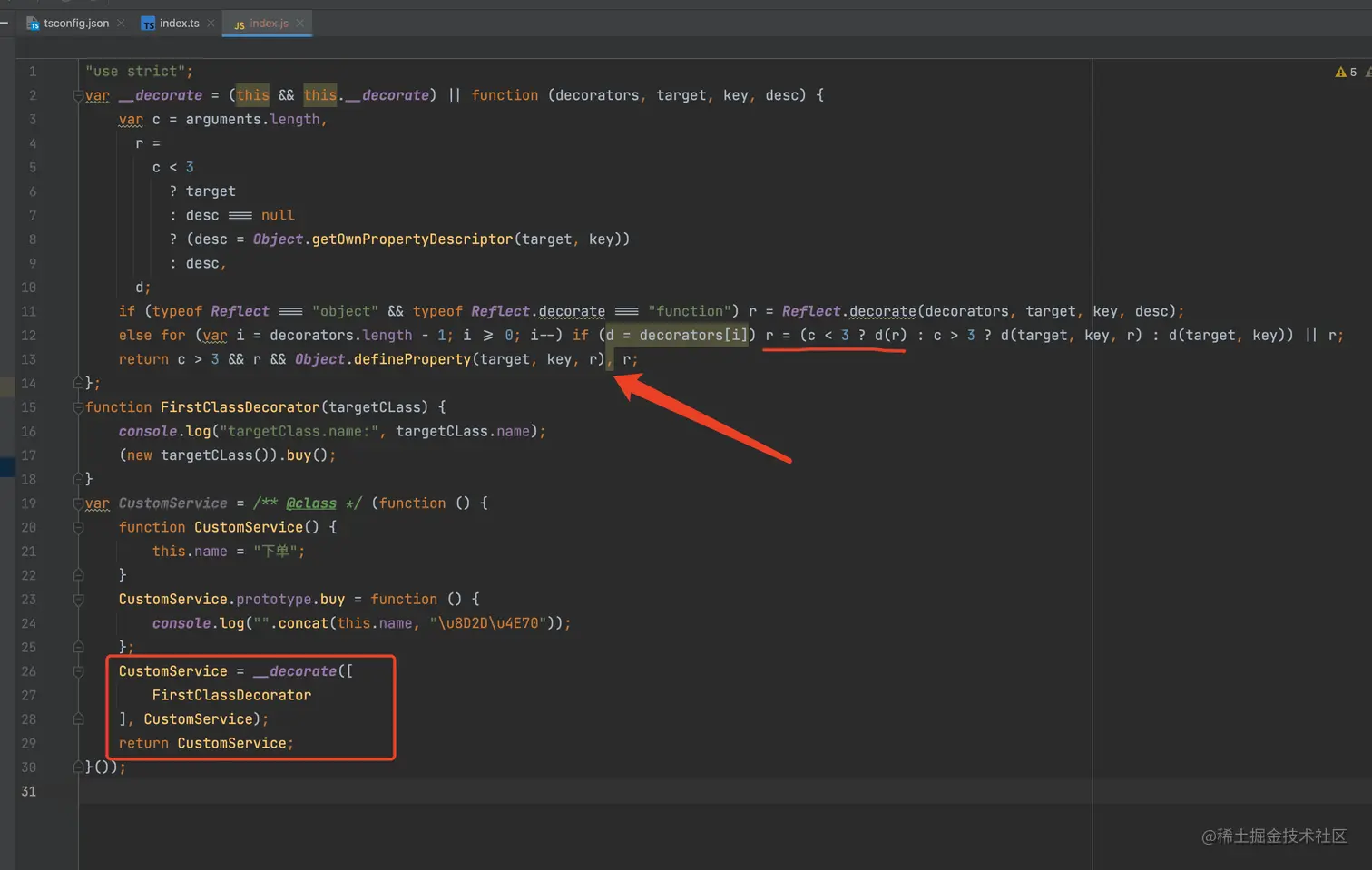This screenshot has height=870, width=1372.
Task: Click the else keyword on line 12
Action: [x=135, y=336]
